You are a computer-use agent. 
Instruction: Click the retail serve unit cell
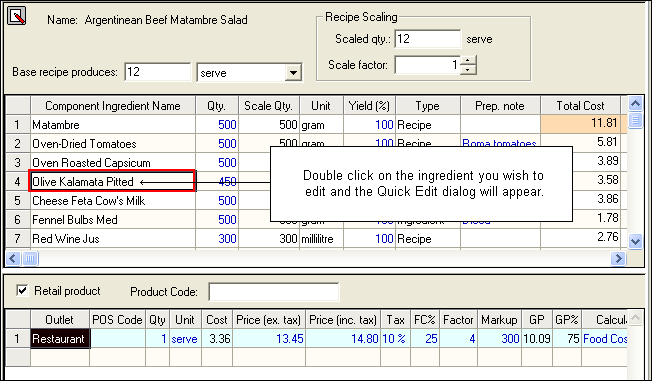[x=185, y=339]
